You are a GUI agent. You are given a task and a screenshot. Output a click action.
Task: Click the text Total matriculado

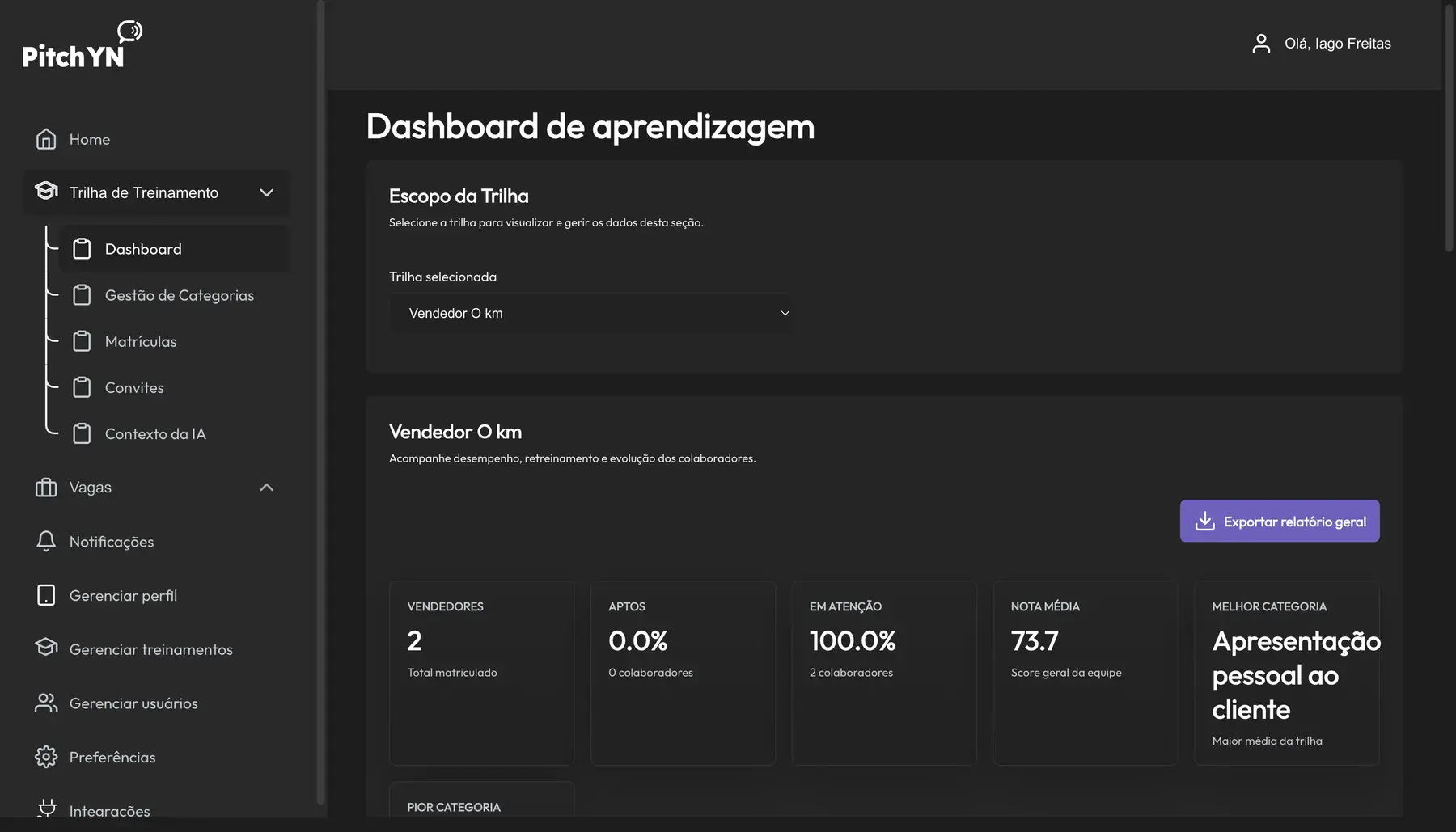(x=452, y=673)
